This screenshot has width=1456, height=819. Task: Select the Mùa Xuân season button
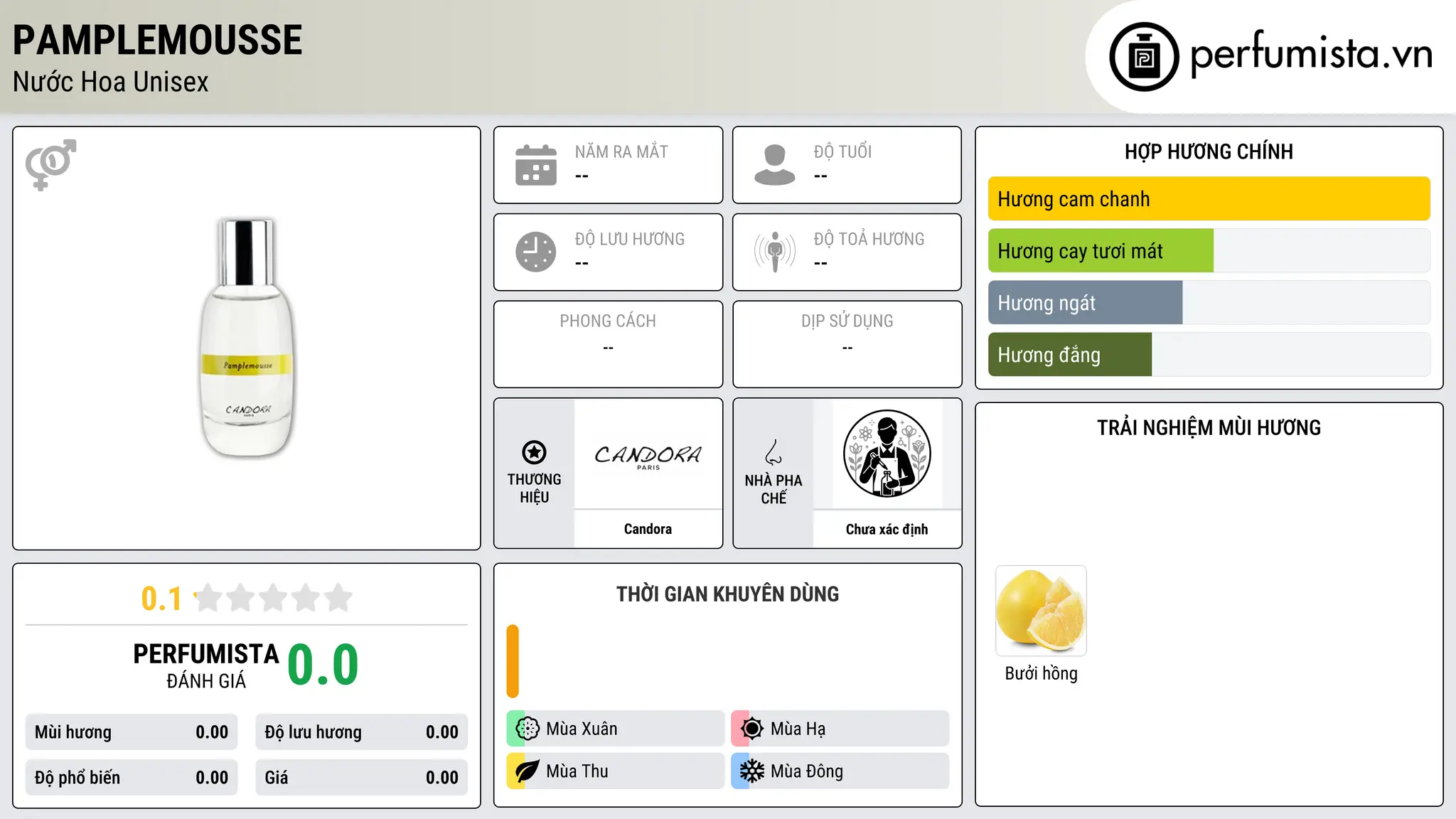click(x=615, y=729)
